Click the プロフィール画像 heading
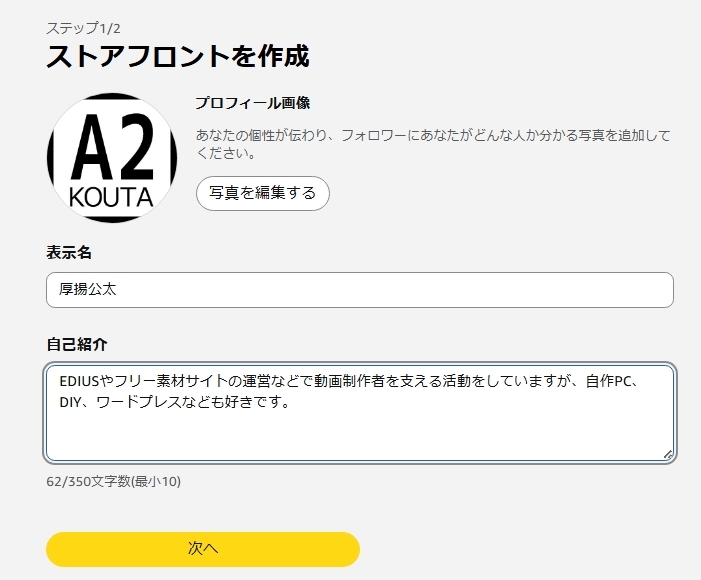 pos(253,103)
